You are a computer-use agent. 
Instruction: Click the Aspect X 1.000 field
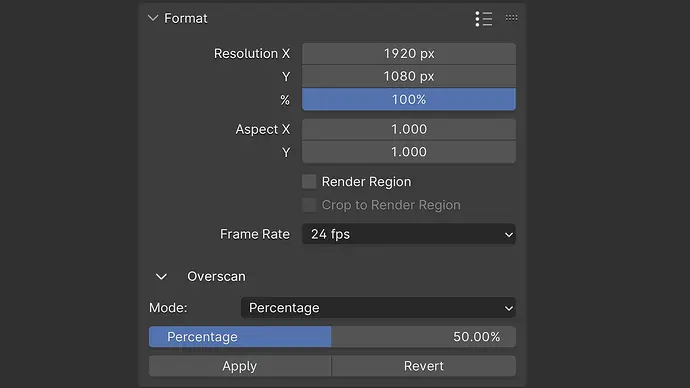click(x=409, y=129)
